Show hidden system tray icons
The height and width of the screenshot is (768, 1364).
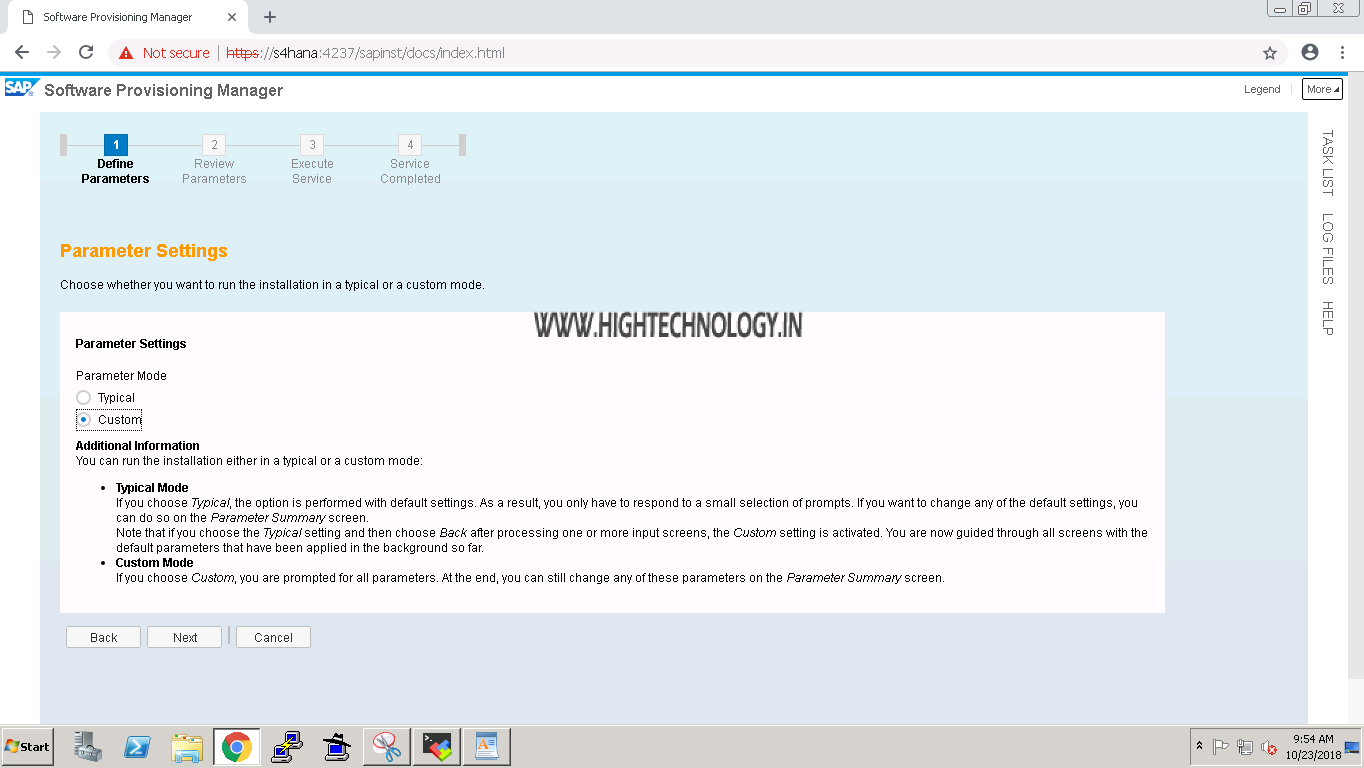1199,747
